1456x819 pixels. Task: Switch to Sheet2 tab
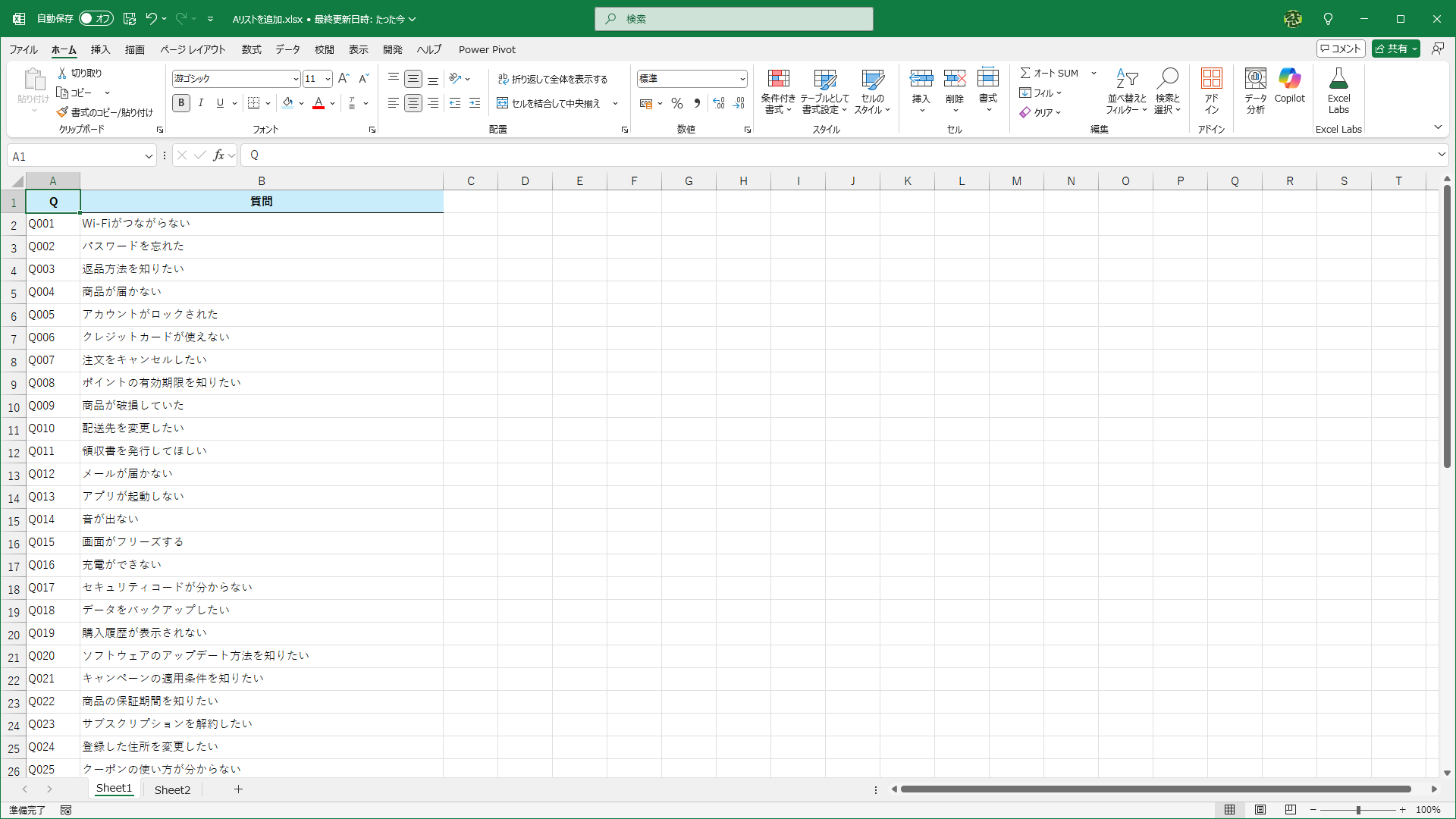[x=172, y=789]
